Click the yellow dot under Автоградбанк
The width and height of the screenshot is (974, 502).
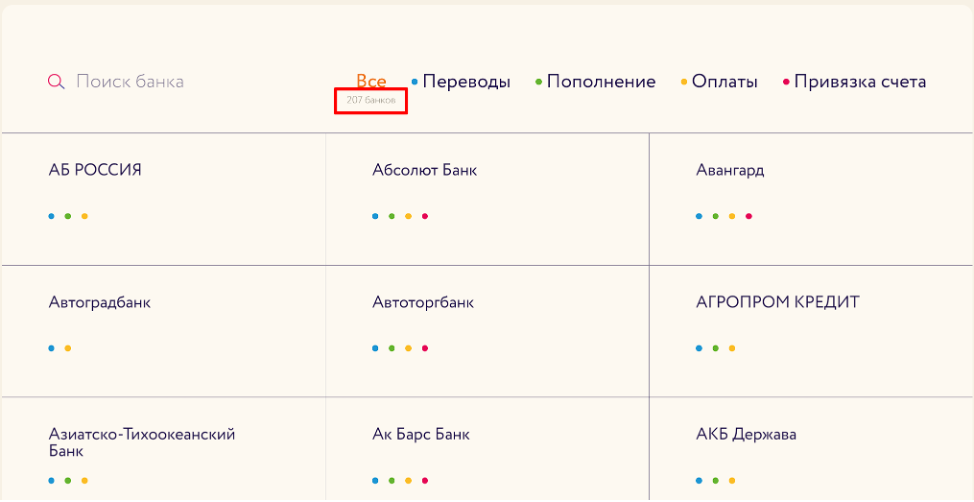(68, 348)
